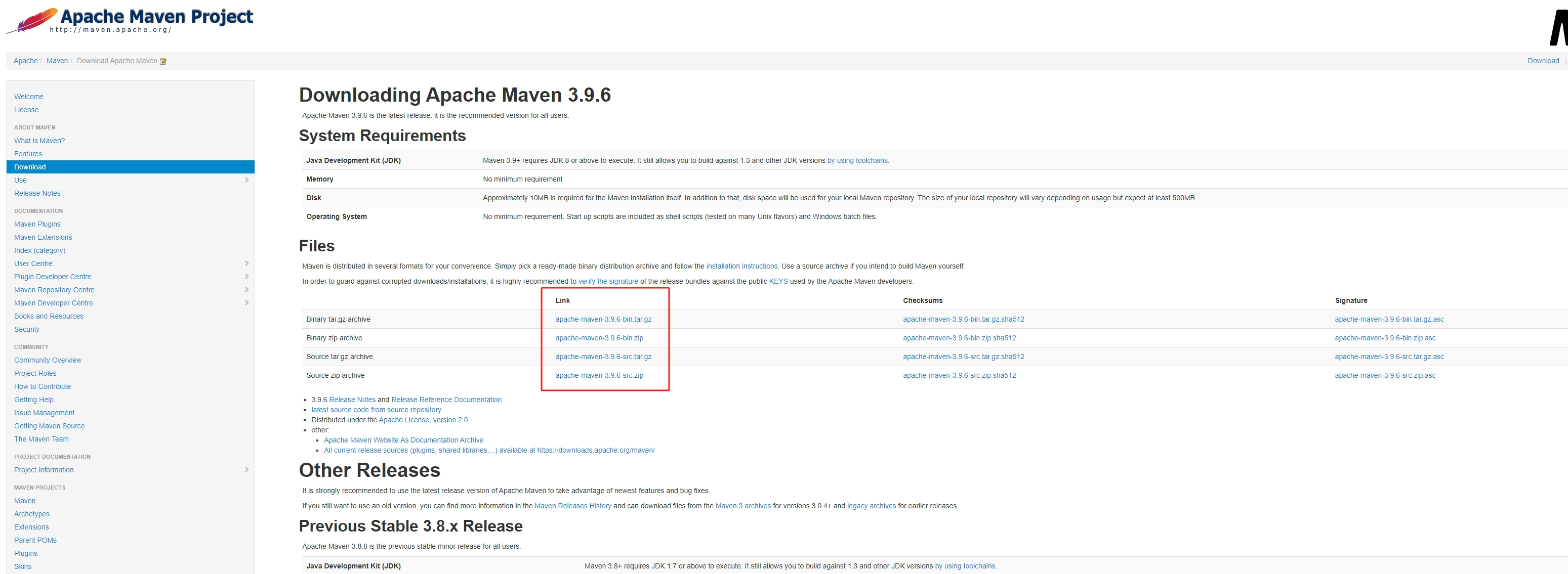Open latest source code from source repository
This screenshot has width=1568, height=574.
pyautogui.click(x=376, y=410)
